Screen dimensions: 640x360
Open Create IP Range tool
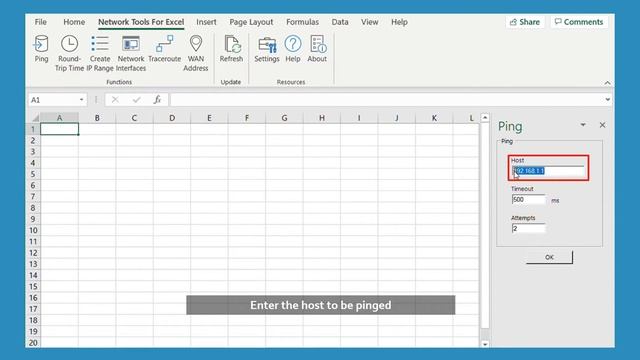[x=100, y=53]
